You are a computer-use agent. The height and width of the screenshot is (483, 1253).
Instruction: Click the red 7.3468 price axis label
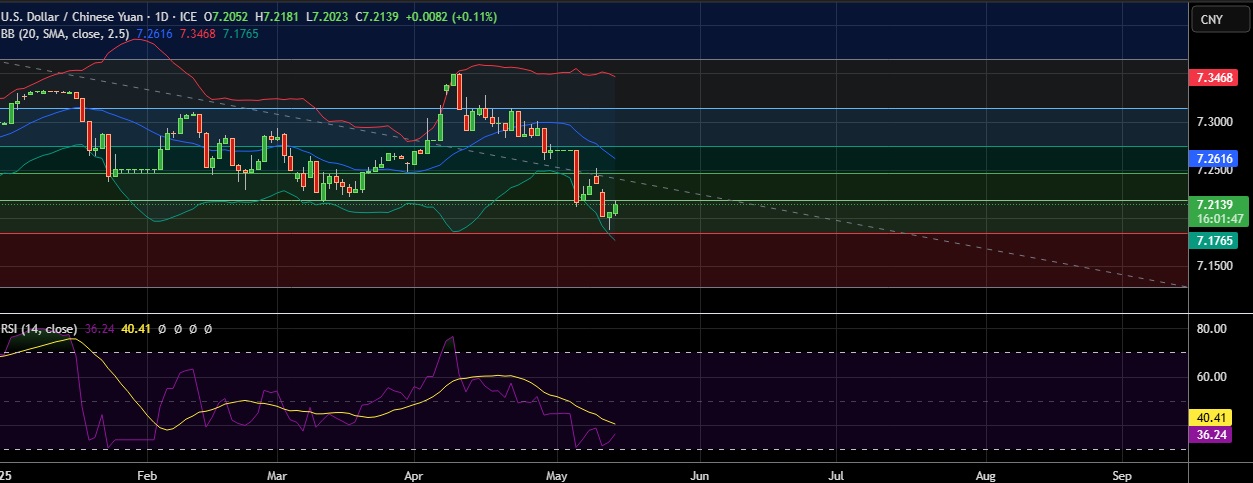point(1215,77)
